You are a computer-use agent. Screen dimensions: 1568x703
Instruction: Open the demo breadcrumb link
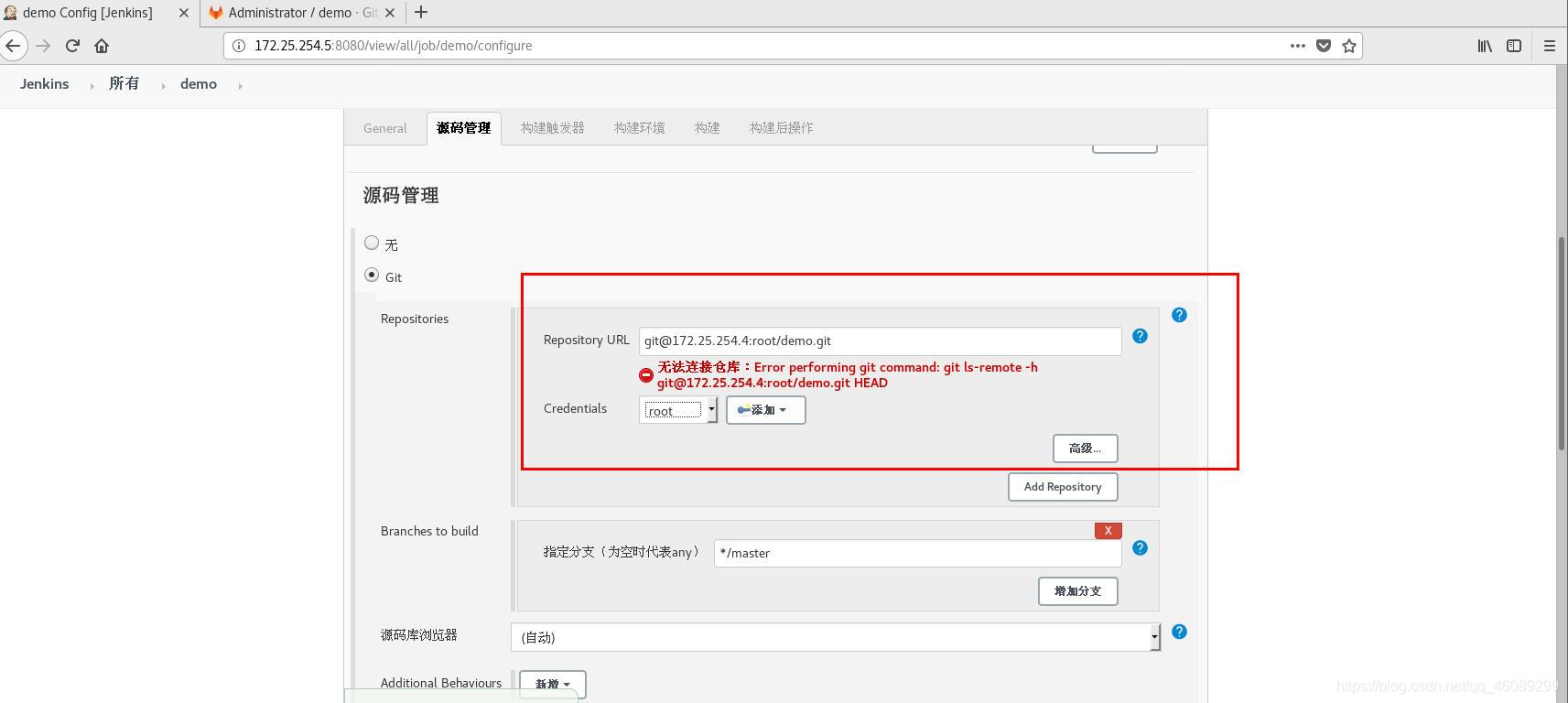(199, 84)
